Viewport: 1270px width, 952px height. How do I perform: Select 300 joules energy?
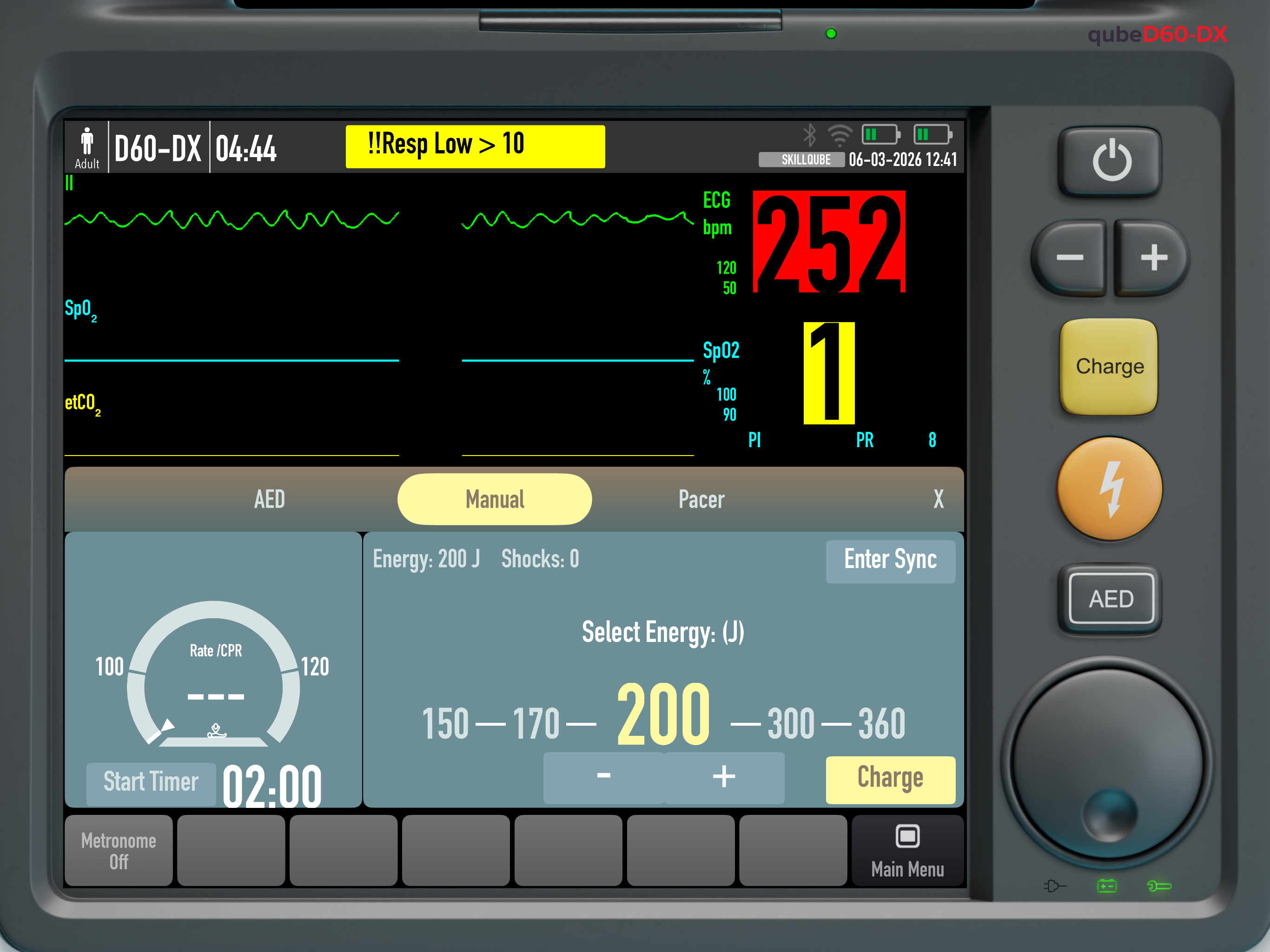point(791,723)
